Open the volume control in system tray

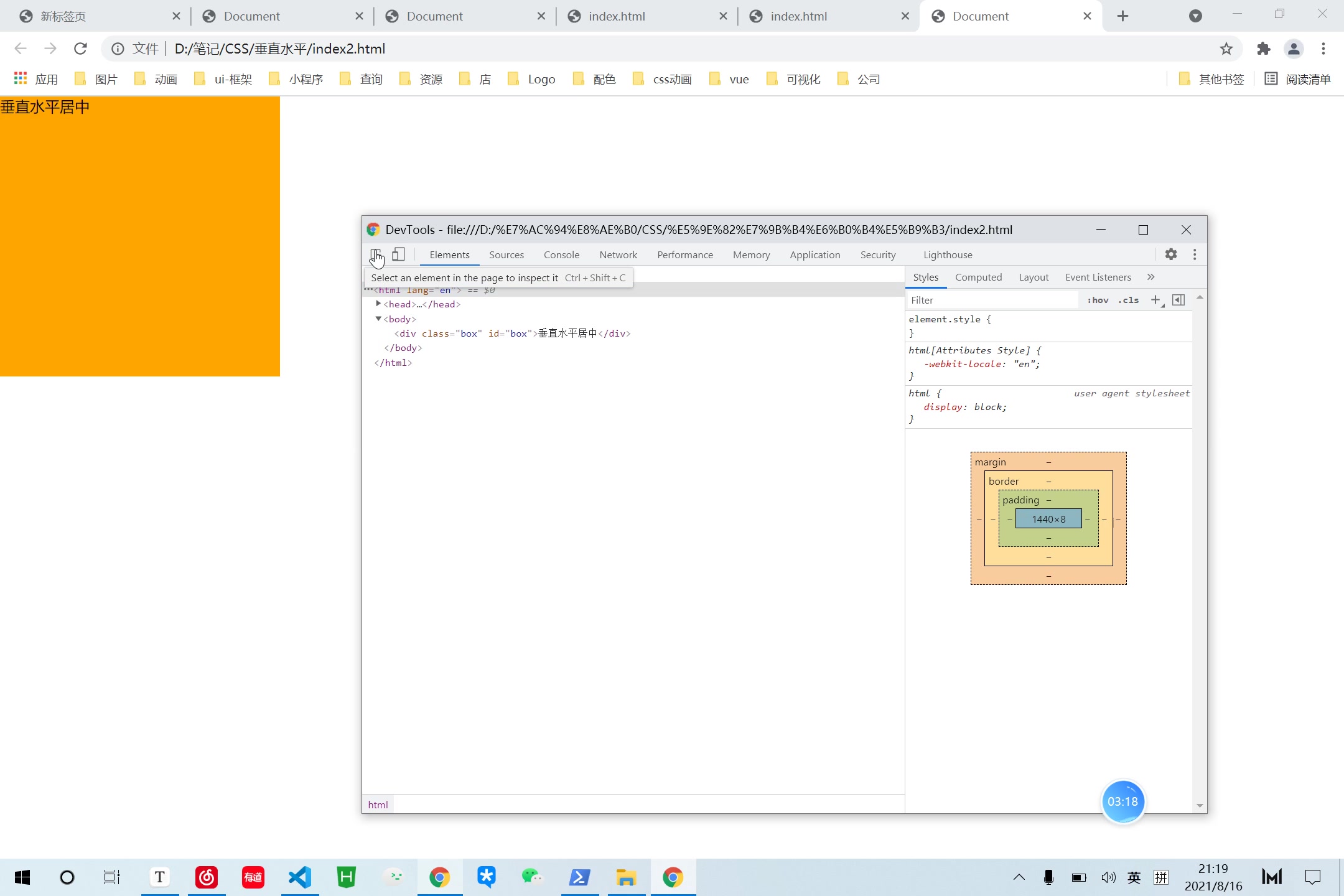[x=1108, y=877]
